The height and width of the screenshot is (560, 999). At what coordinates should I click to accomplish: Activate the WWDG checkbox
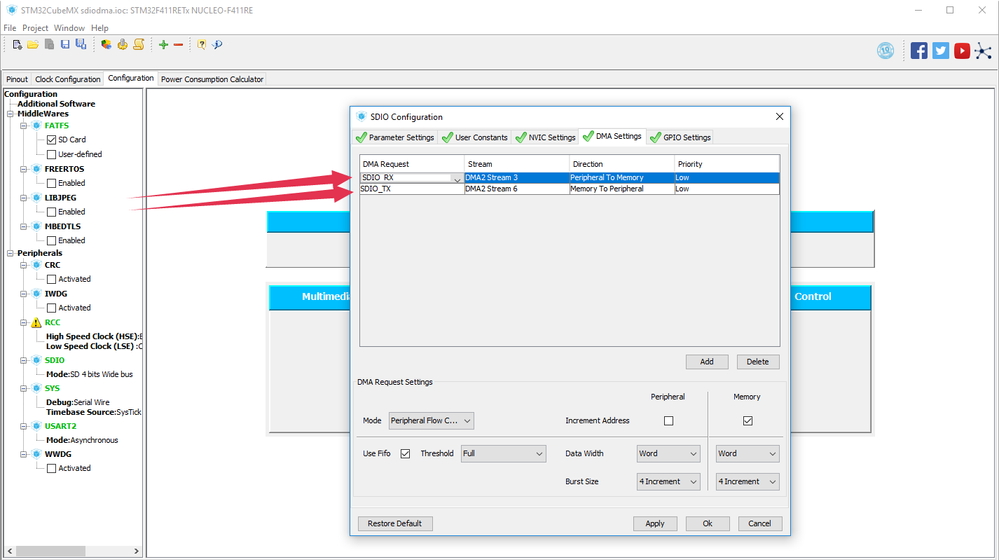pyautogui.click(x=52, y=468)
